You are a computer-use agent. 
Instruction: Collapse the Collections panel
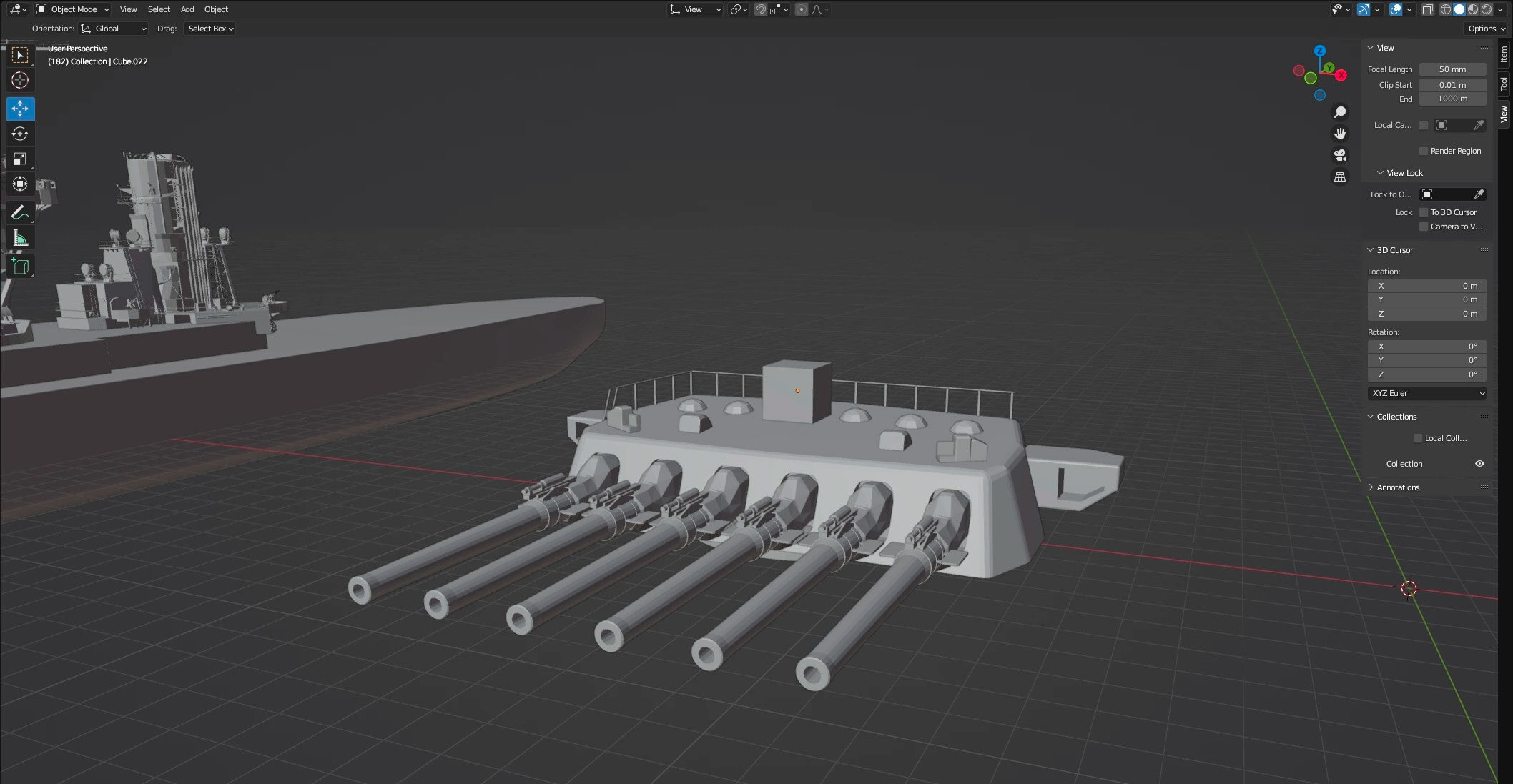(1371, 417)
